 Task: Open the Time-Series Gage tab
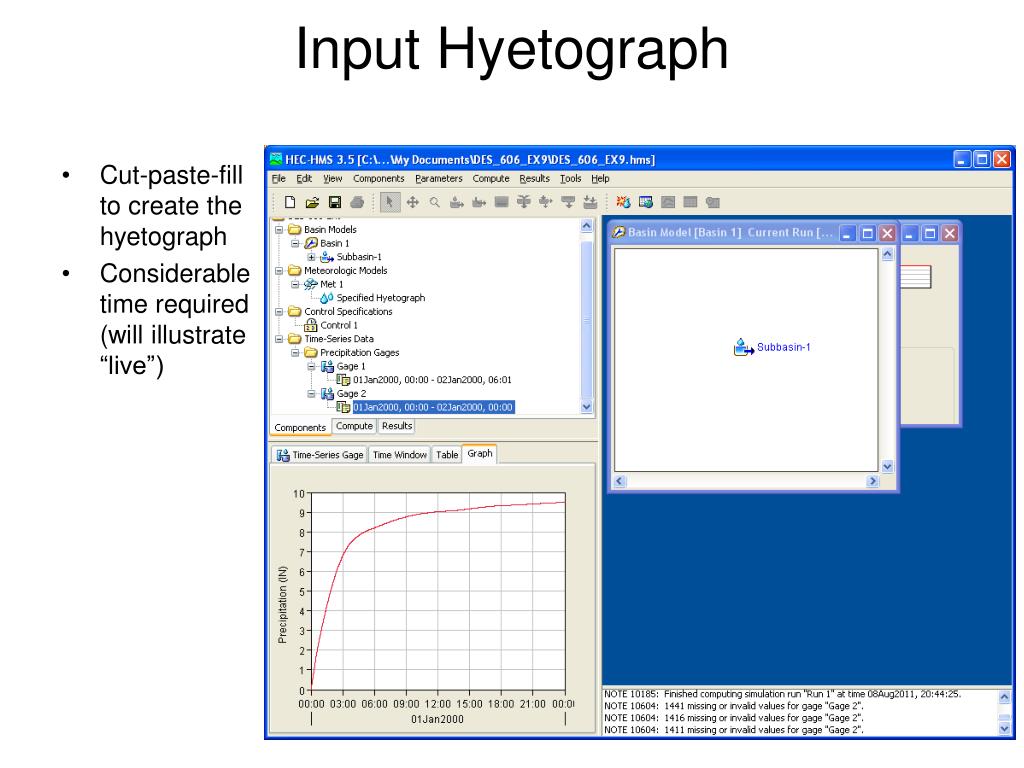pos(319,455)
